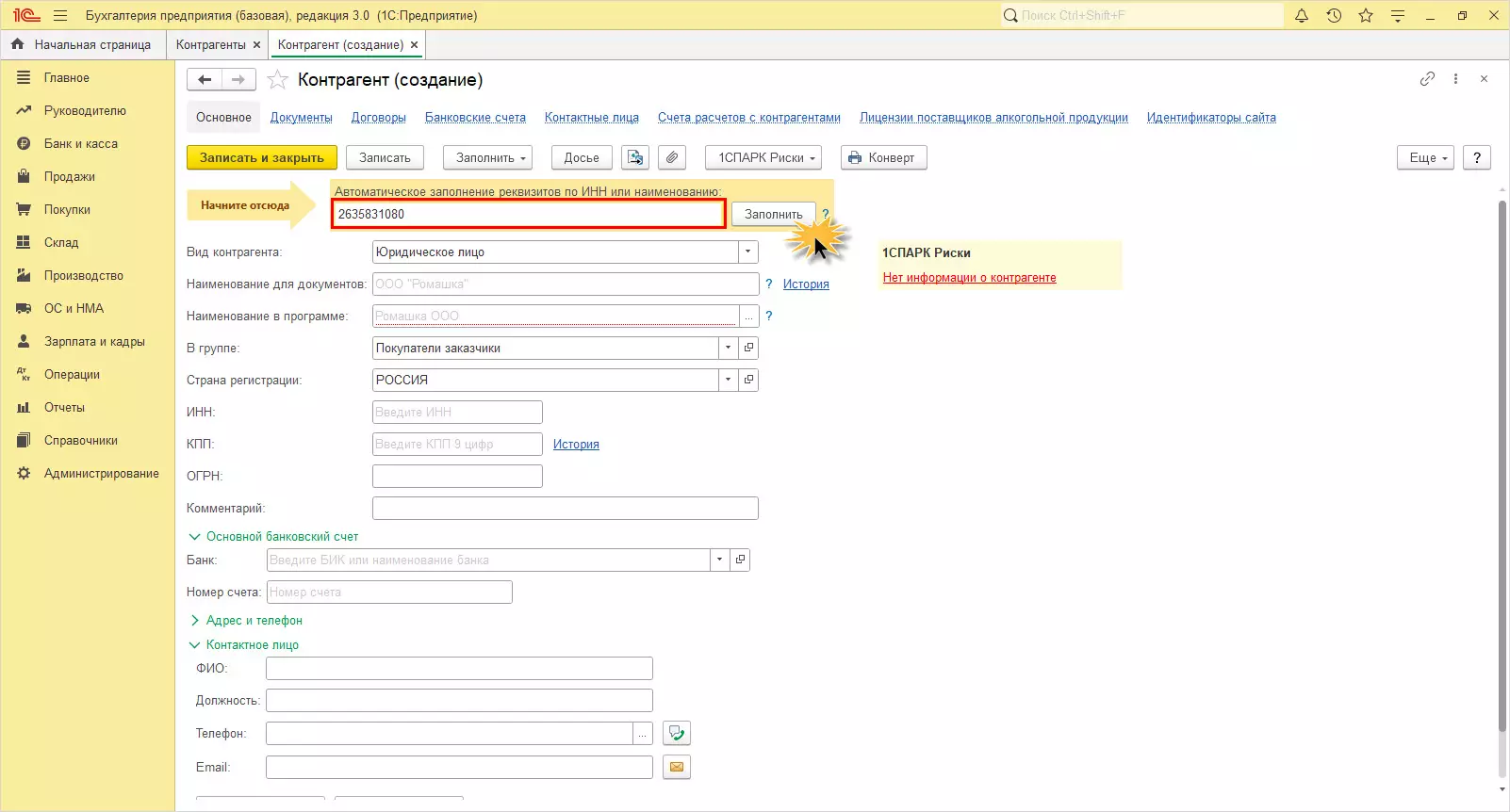1510x812 pixels.
Task: Open history clock icon in title bar
Action: pos(1334,16)
